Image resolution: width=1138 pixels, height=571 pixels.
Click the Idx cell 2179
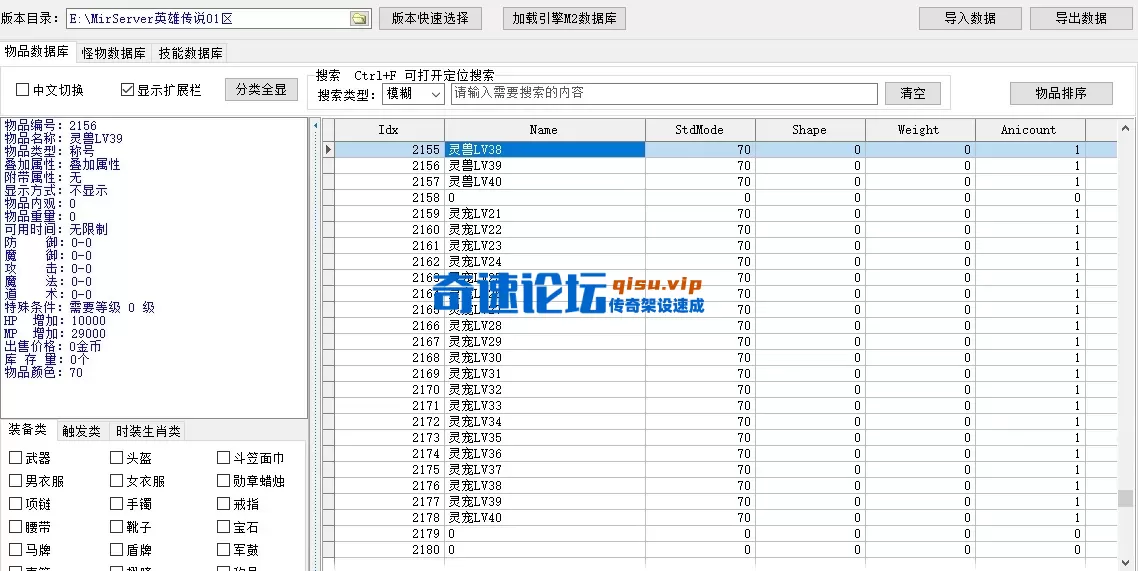(389, 533)
